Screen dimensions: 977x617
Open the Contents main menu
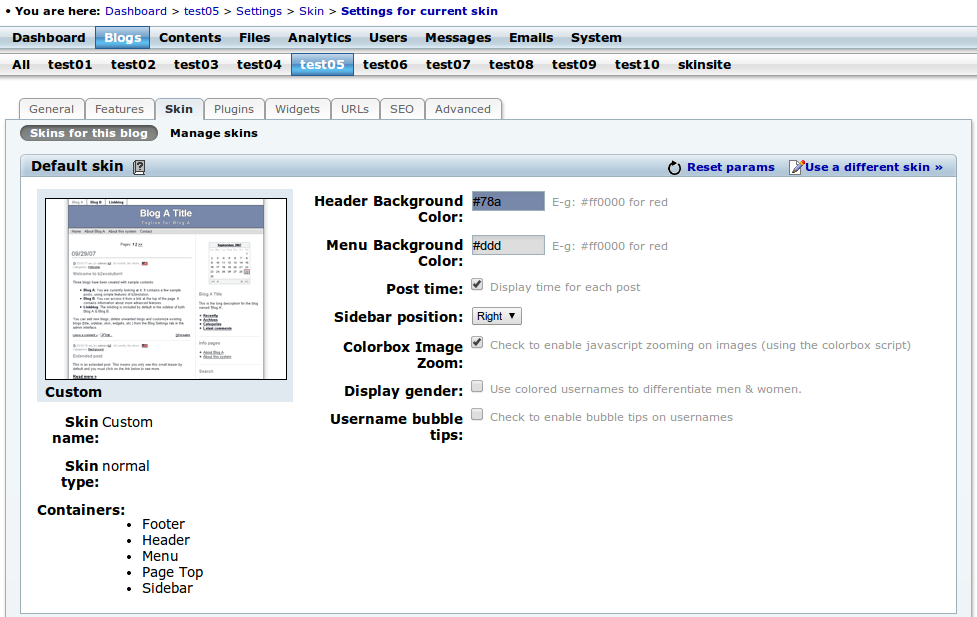pos(190,37)
